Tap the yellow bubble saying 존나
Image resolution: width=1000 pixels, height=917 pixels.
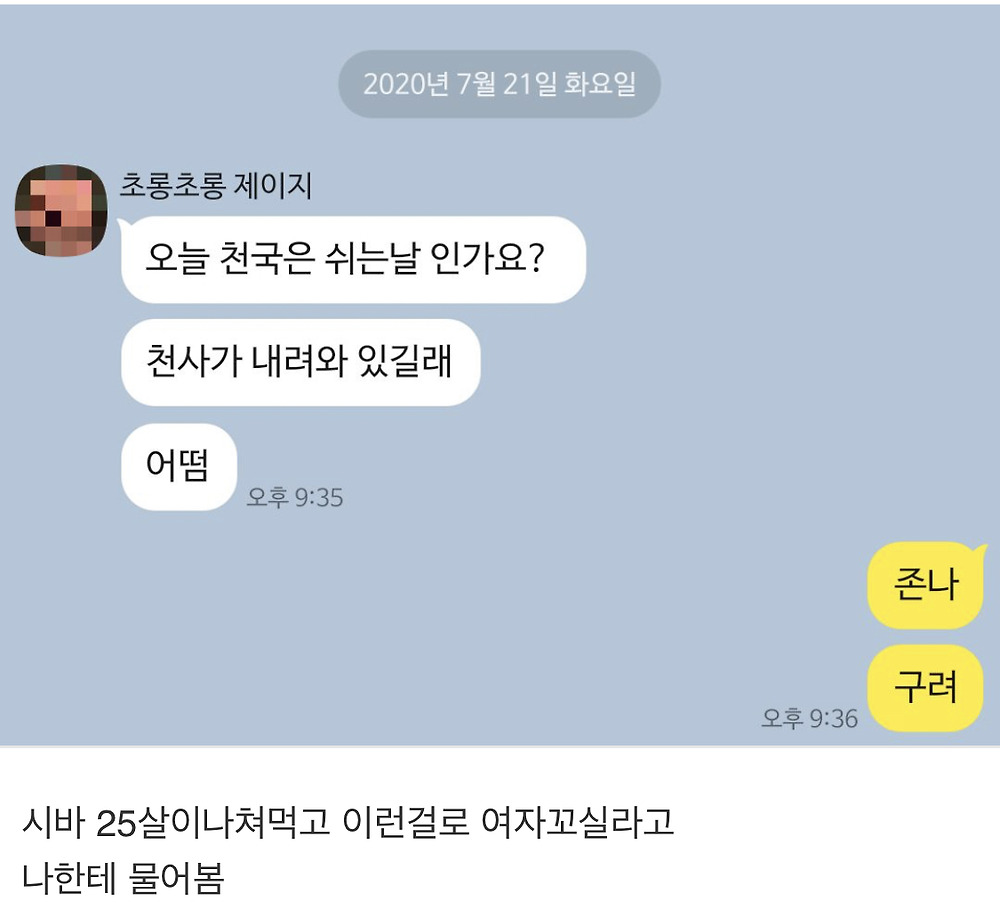(925, 585)
